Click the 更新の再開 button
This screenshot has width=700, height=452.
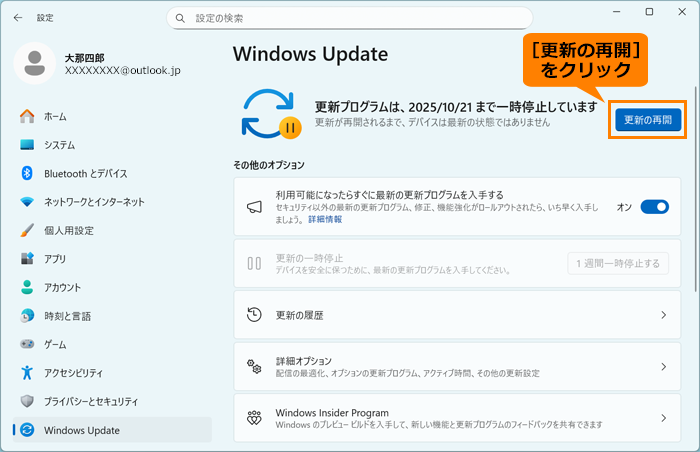pos(648,120)
